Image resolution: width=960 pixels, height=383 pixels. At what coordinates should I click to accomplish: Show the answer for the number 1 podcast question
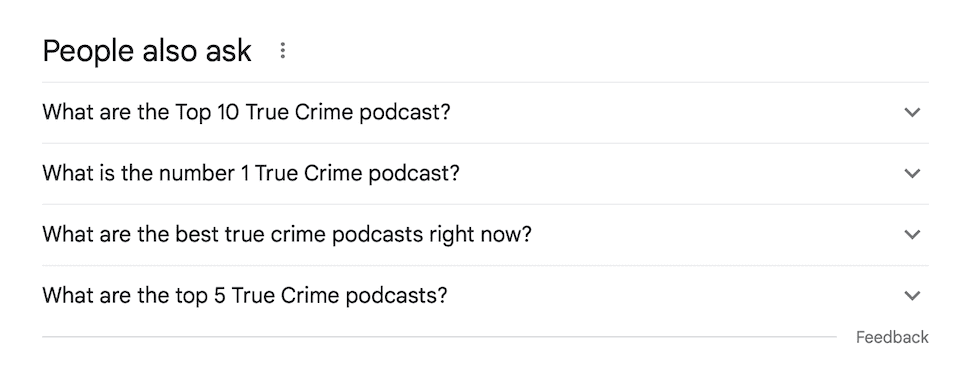[485, 174]
